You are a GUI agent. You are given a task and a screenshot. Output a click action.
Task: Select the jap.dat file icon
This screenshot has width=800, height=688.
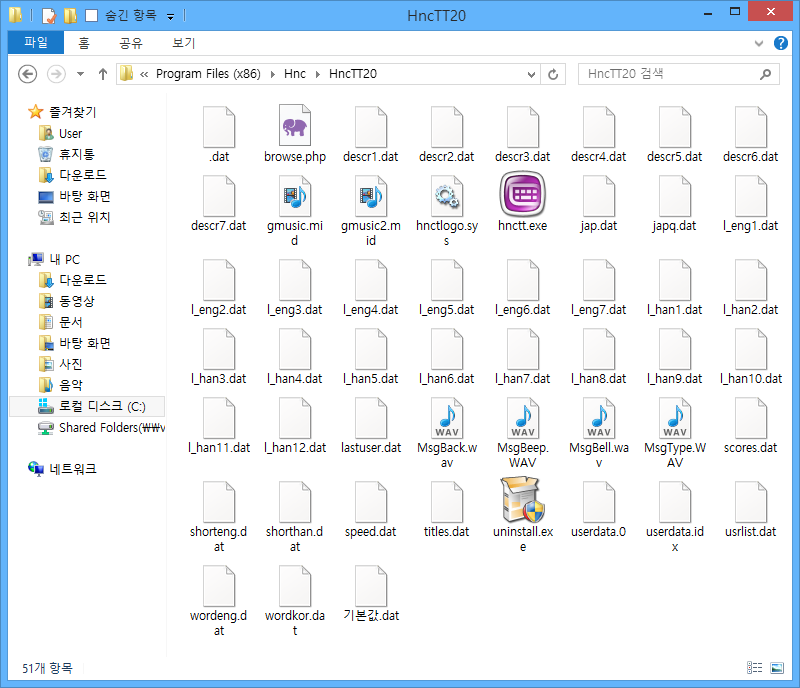pyautogui.click(x=598, y=195)
